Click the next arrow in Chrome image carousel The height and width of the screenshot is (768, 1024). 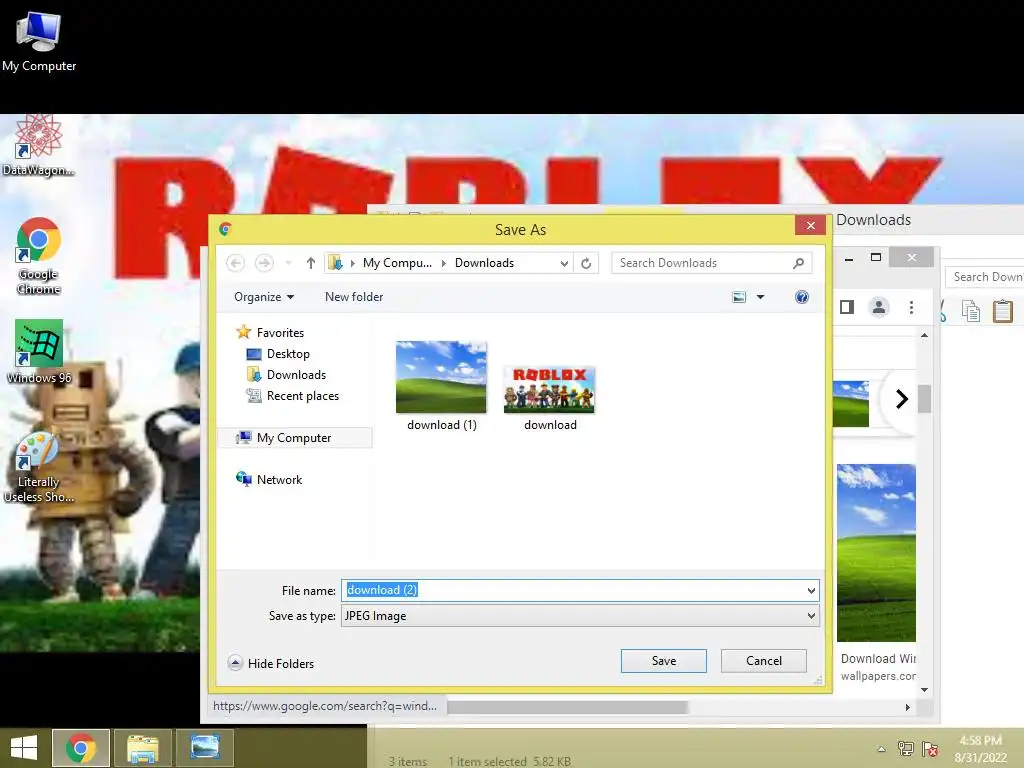(901, 399)
